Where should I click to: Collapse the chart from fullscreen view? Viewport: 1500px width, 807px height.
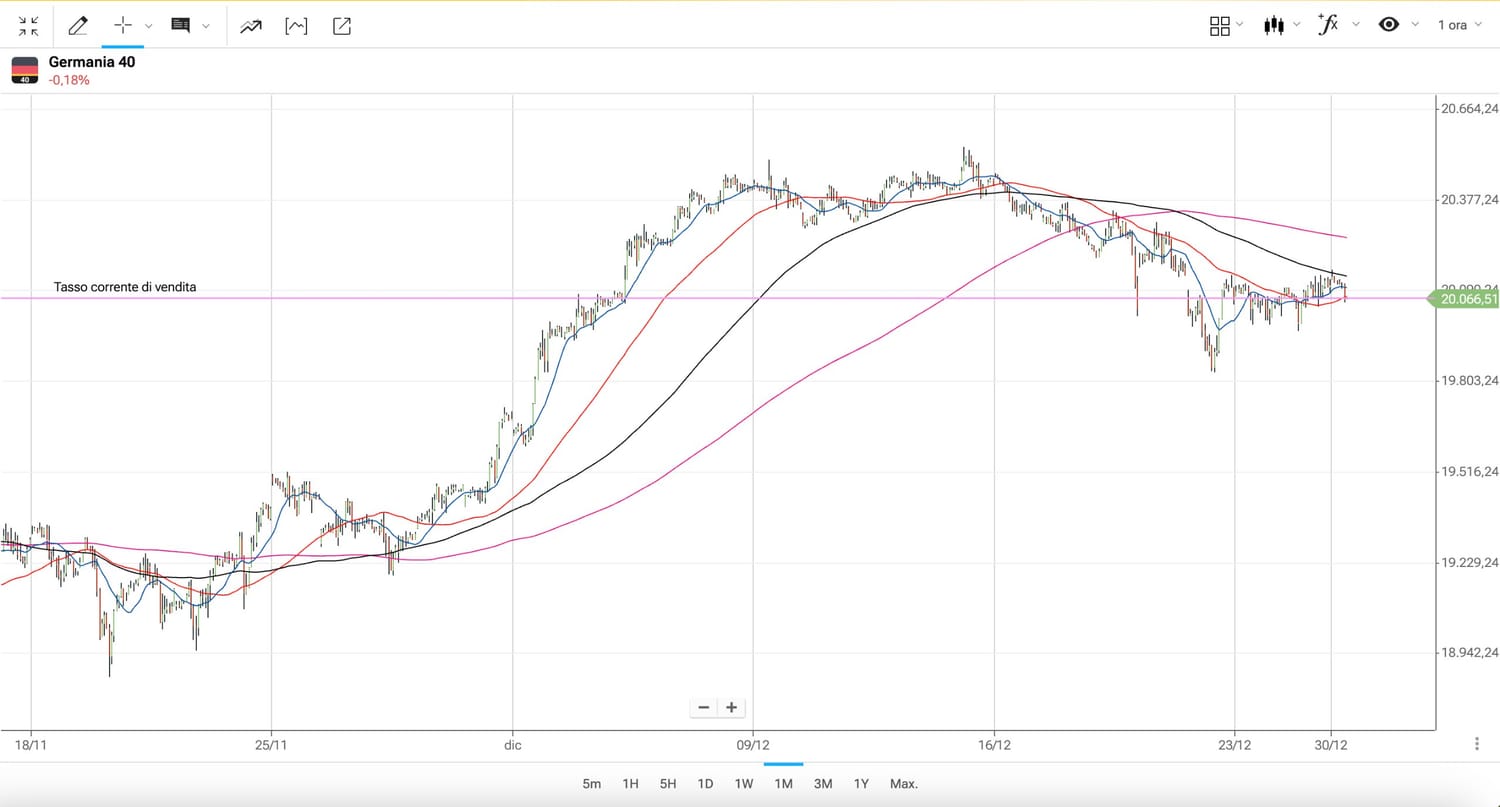[x=28, y=26]
